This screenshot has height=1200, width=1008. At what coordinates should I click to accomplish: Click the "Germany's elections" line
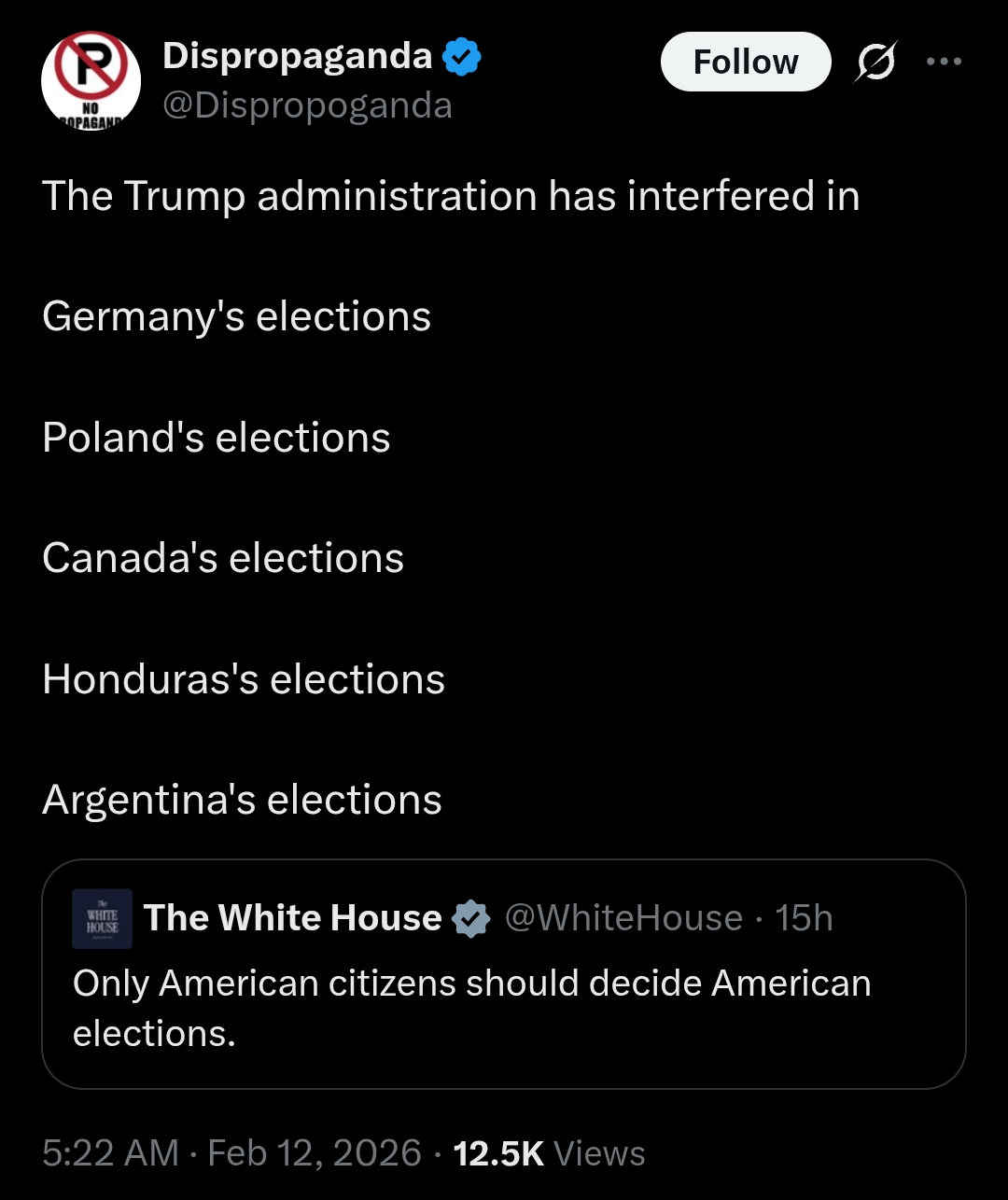click(x=236, y=316)
